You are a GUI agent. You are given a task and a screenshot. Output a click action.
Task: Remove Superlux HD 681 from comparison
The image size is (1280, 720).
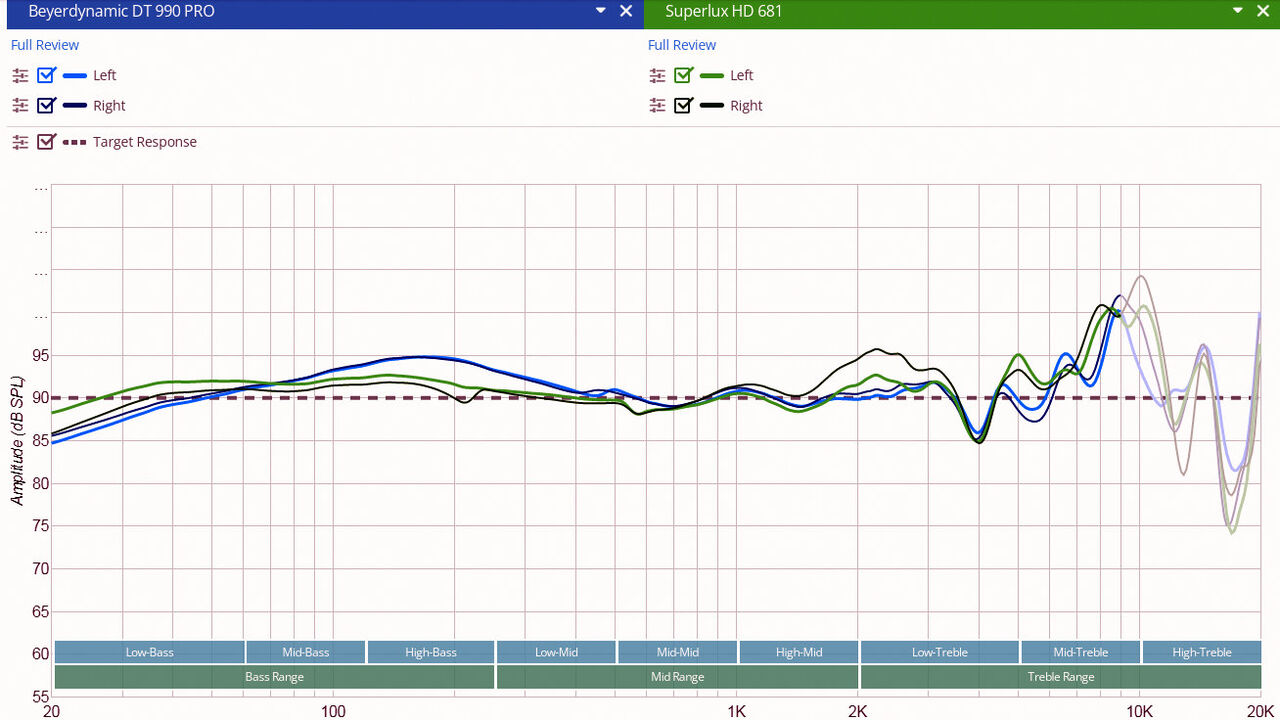(1264, 11)
